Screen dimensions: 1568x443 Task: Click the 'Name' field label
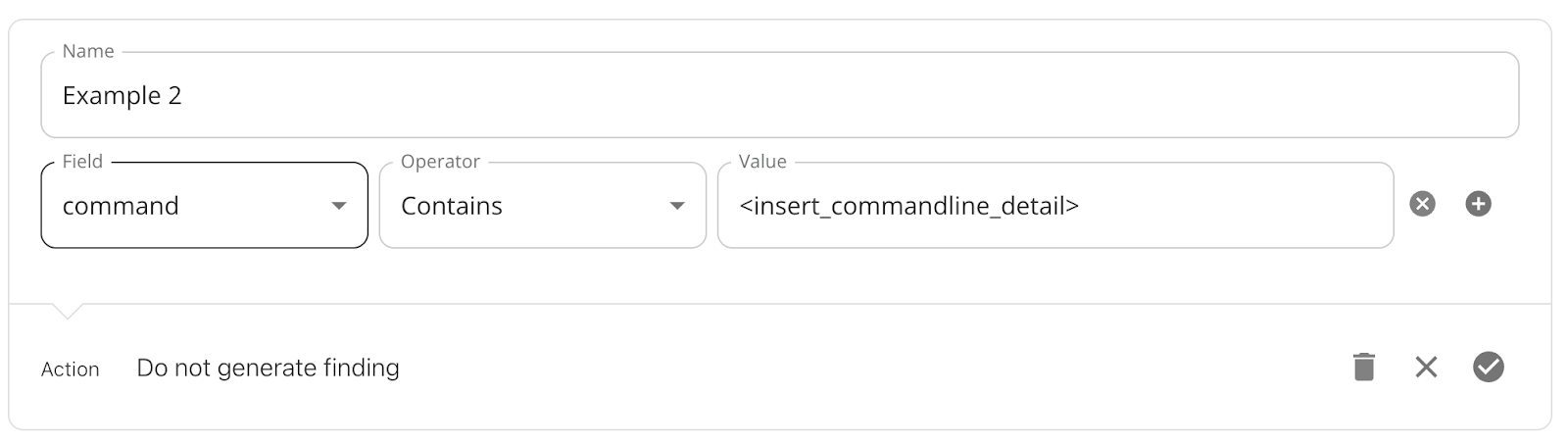coord(88,51)
